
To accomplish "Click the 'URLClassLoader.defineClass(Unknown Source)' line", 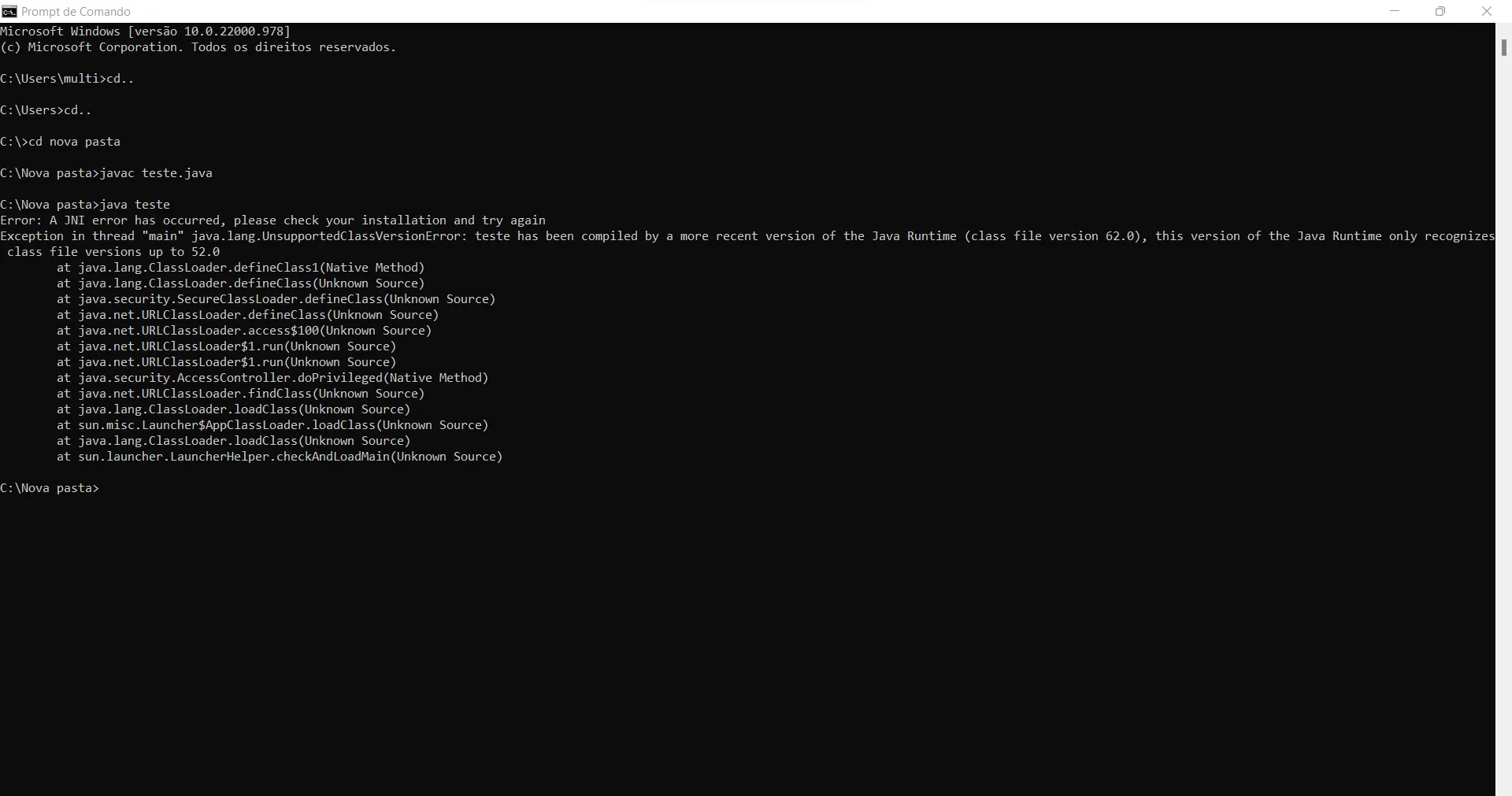I will point(248,315).
